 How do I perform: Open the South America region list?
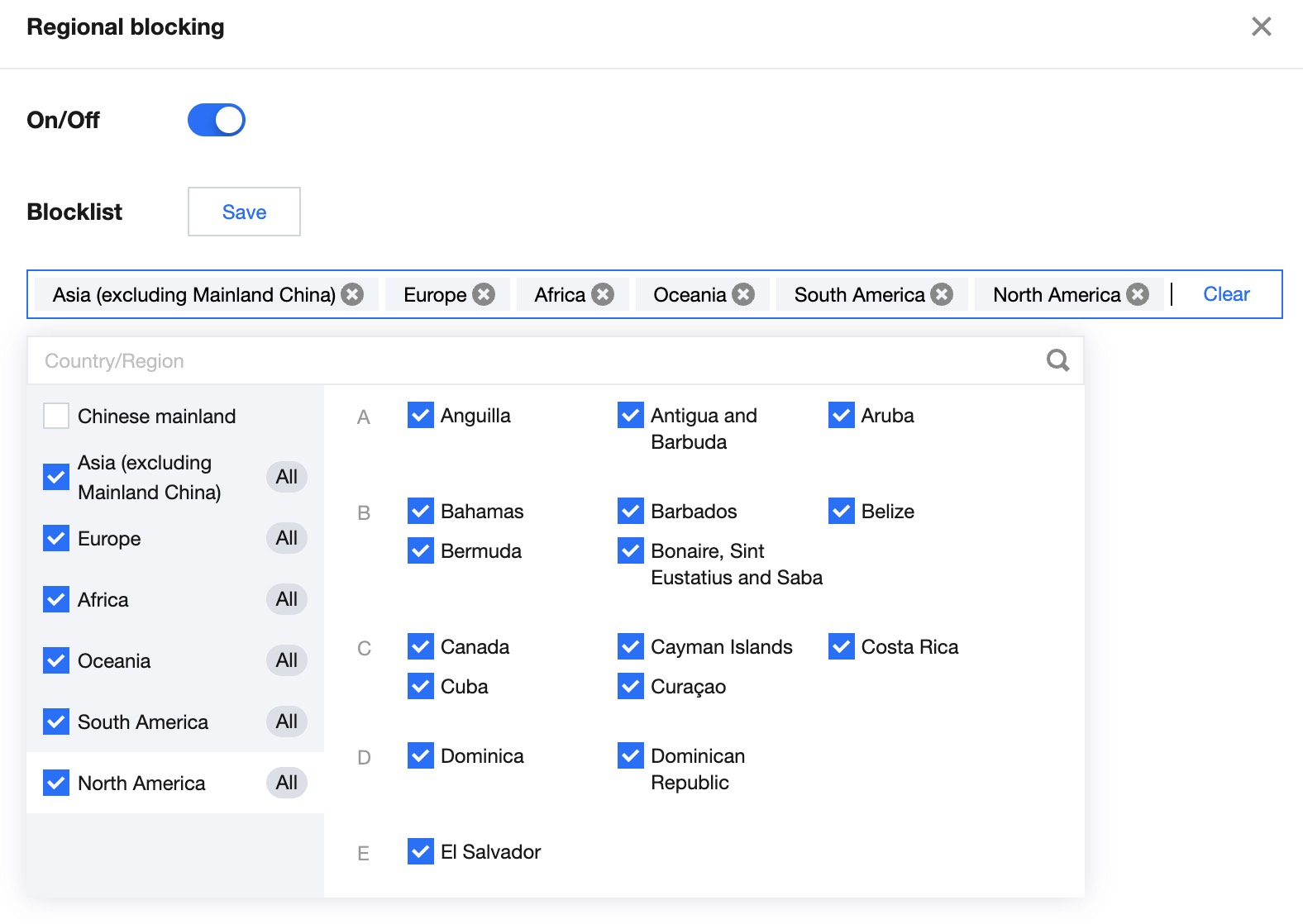(143, 722)
